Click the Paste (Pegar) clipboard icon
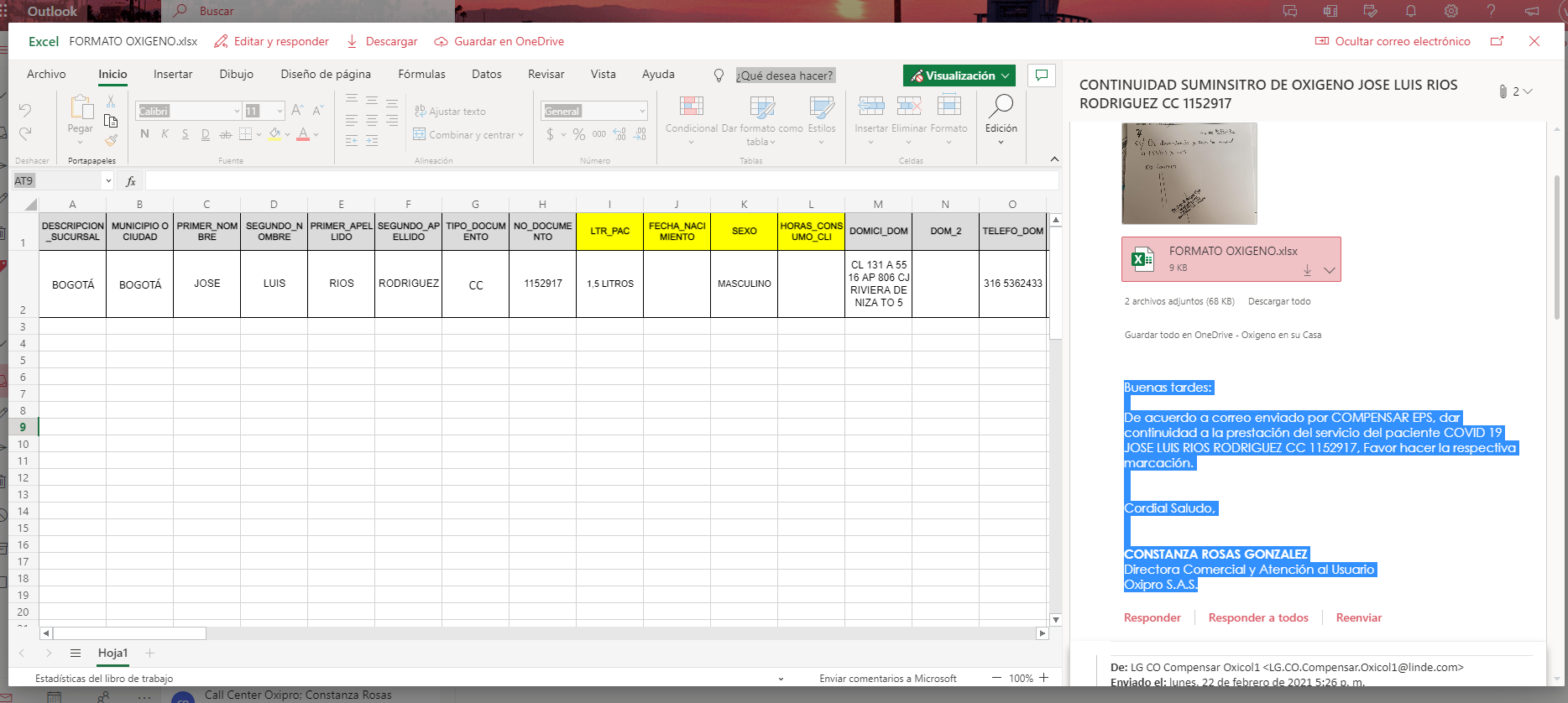The width and height of the screenshot is (1568, 703). coord(81,107)
